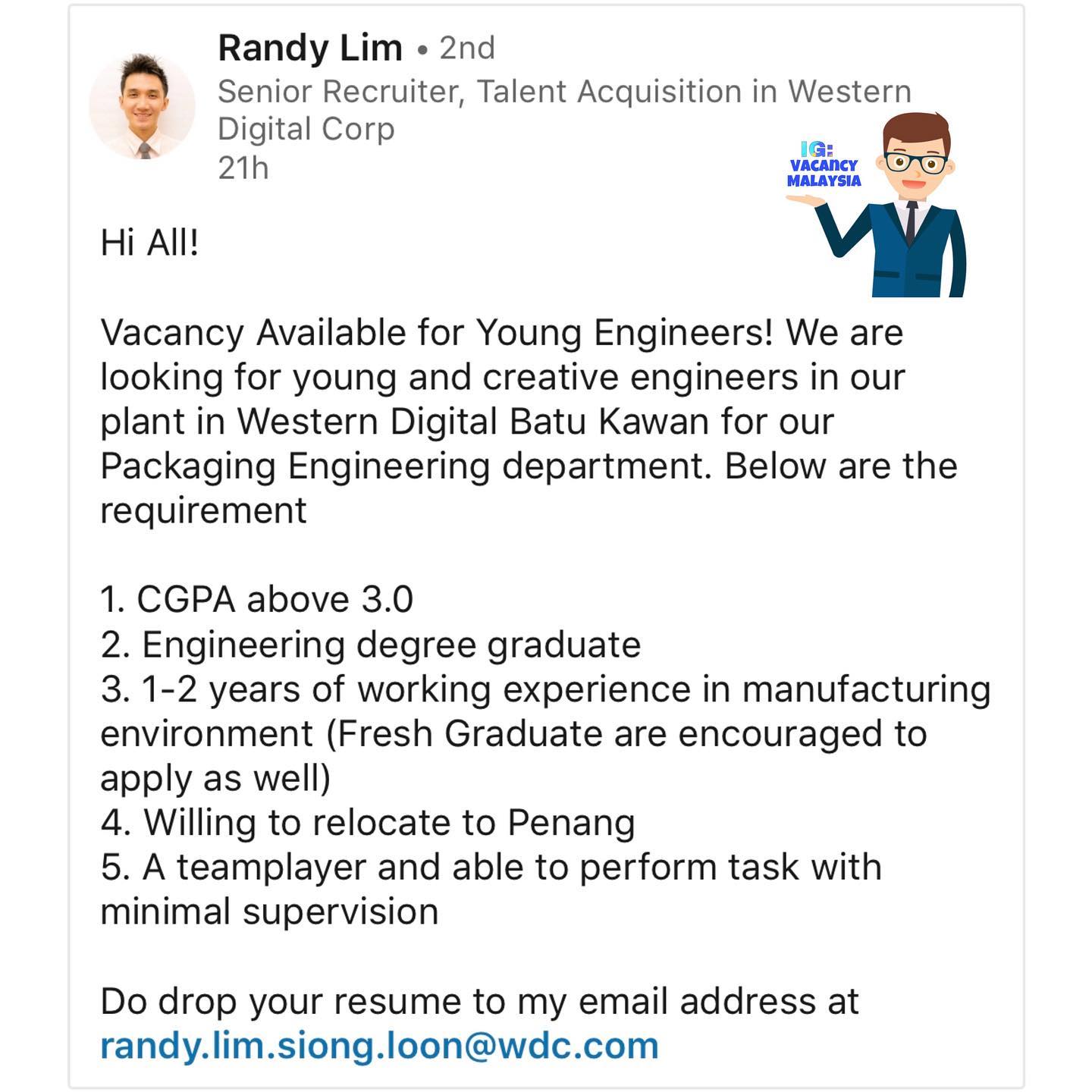
Task: Select the Hi All! greeting line
Action: (x=149, y=243)
